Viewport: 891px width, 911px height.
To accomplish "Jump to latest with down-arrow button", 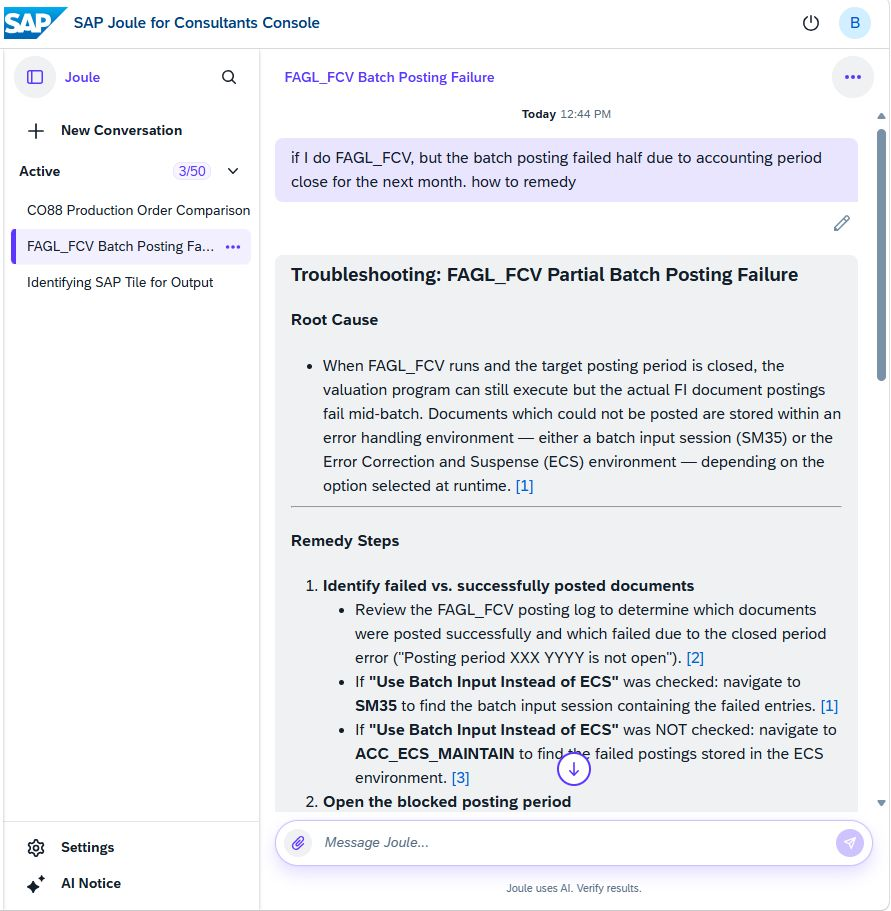I will 573,769.
